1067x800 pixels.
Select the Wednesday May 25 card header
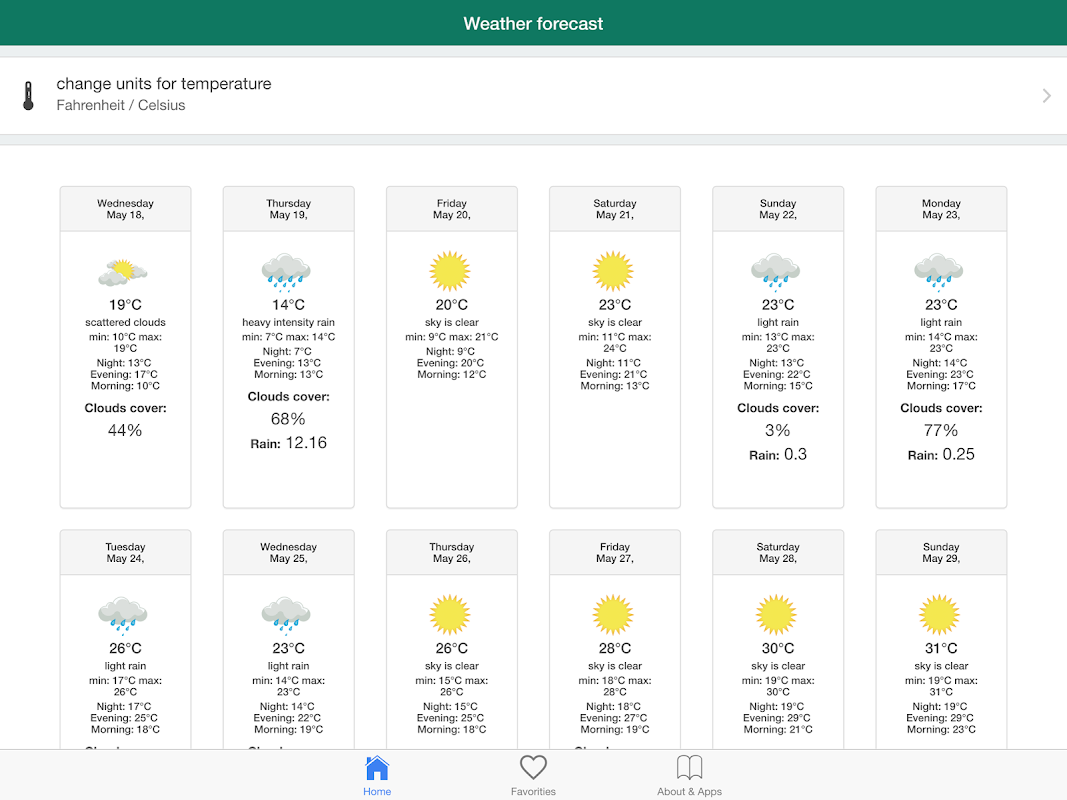(x=289, y=552)
